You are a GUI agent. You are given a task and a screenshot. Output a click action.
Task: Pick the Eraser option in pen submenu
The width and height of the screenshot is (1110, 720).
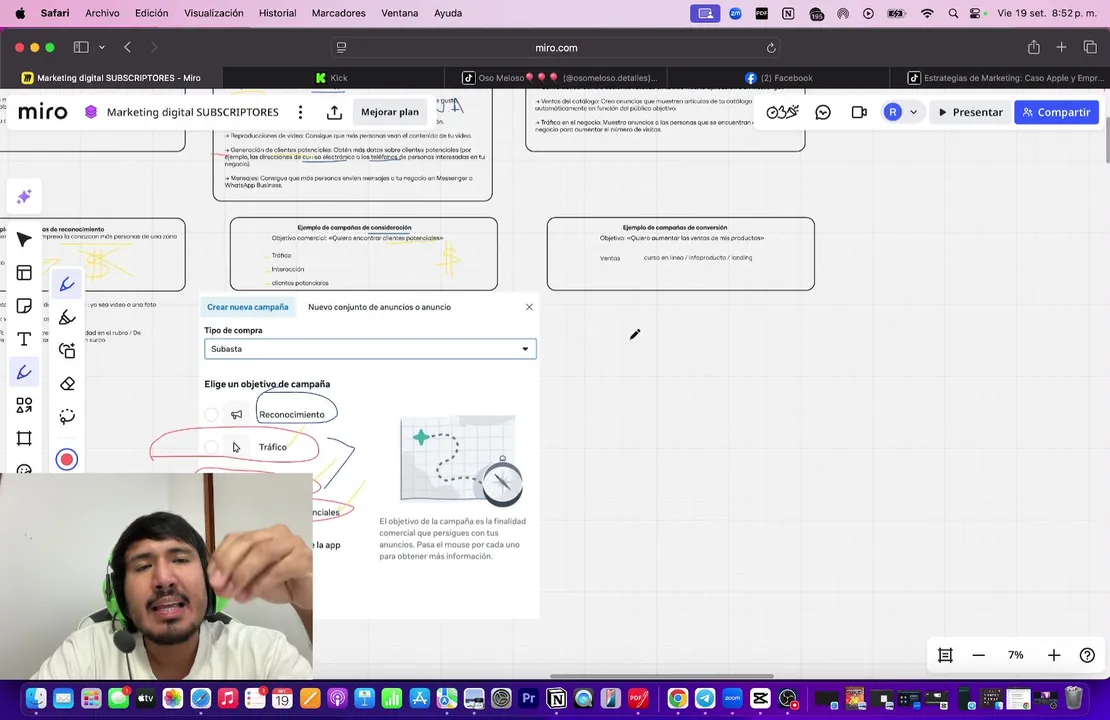pyautogui.click(x=67, y=384)
